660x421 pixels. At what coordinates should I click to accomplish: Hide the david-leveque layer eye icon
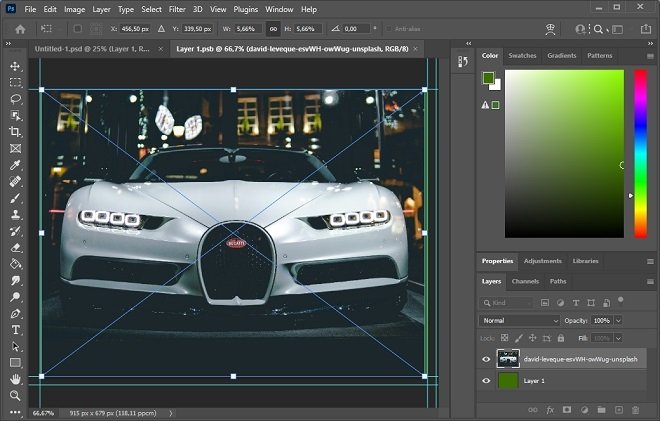click(x=486, y=359)
